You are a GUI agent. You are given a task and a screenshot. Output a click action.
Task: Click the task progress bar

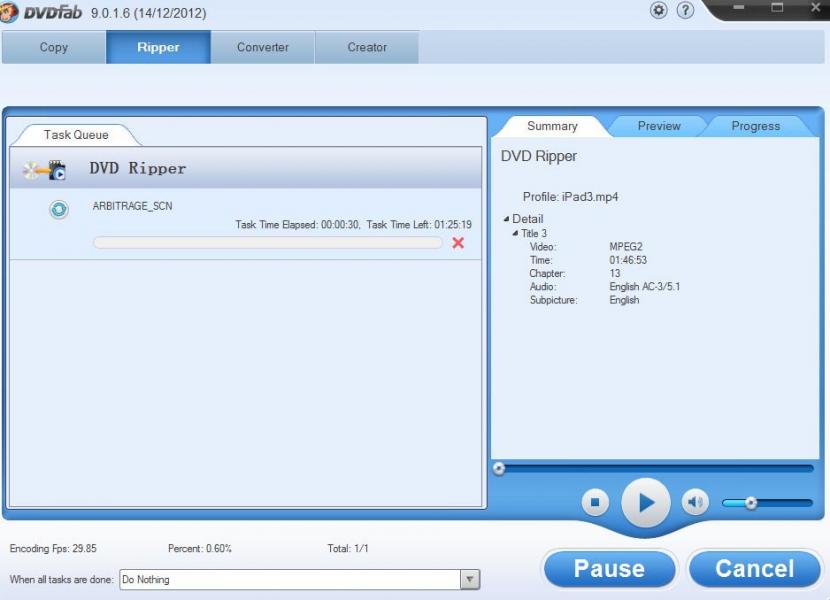coord(267,243)
